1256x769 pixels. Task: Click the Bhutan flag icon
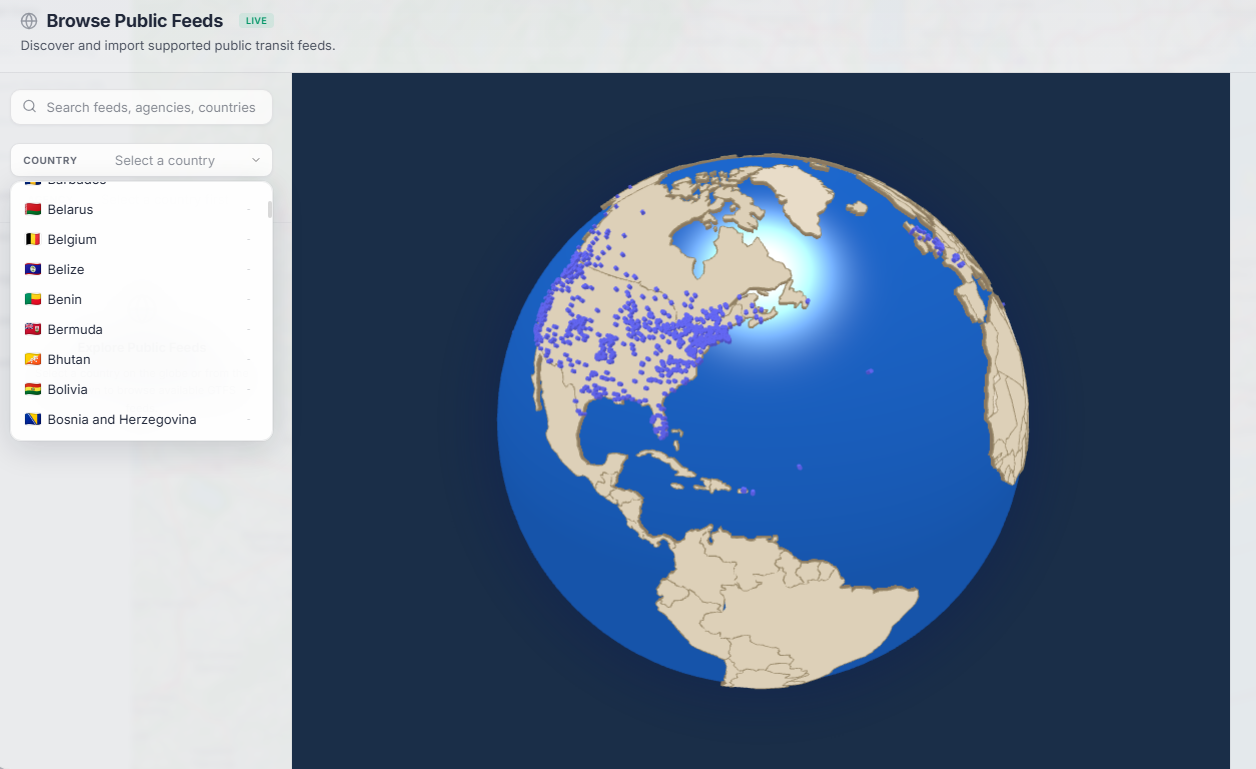[33, 359]
